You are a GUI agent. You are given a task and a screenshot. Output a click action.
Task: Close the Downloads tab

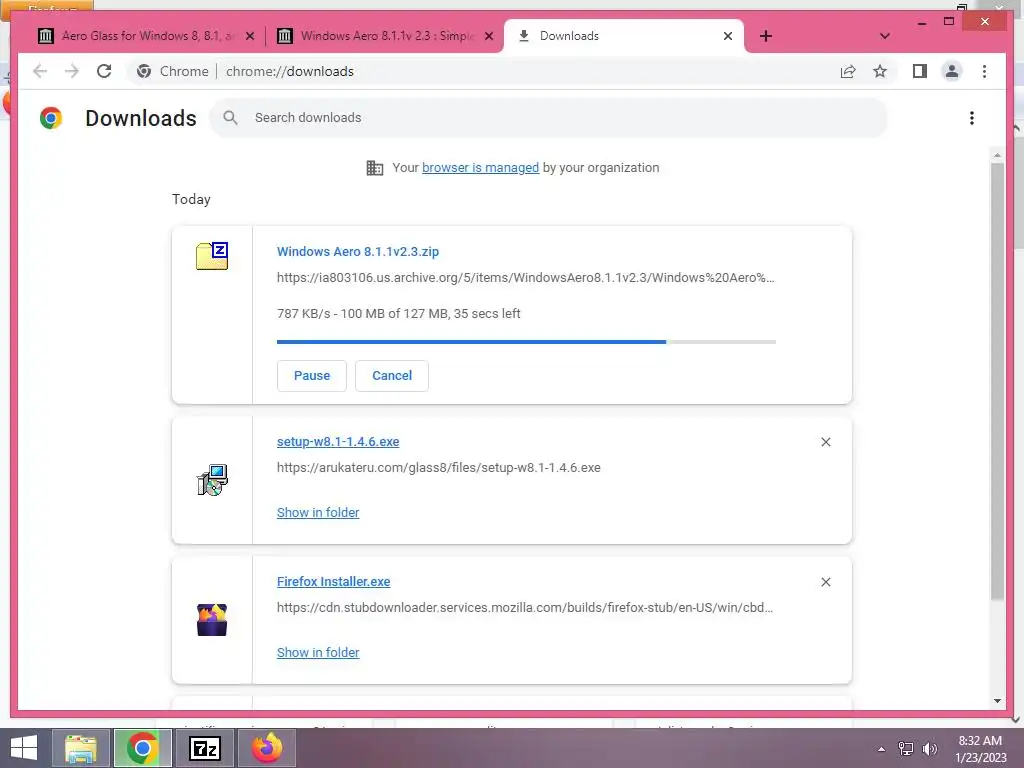(728, 36)
